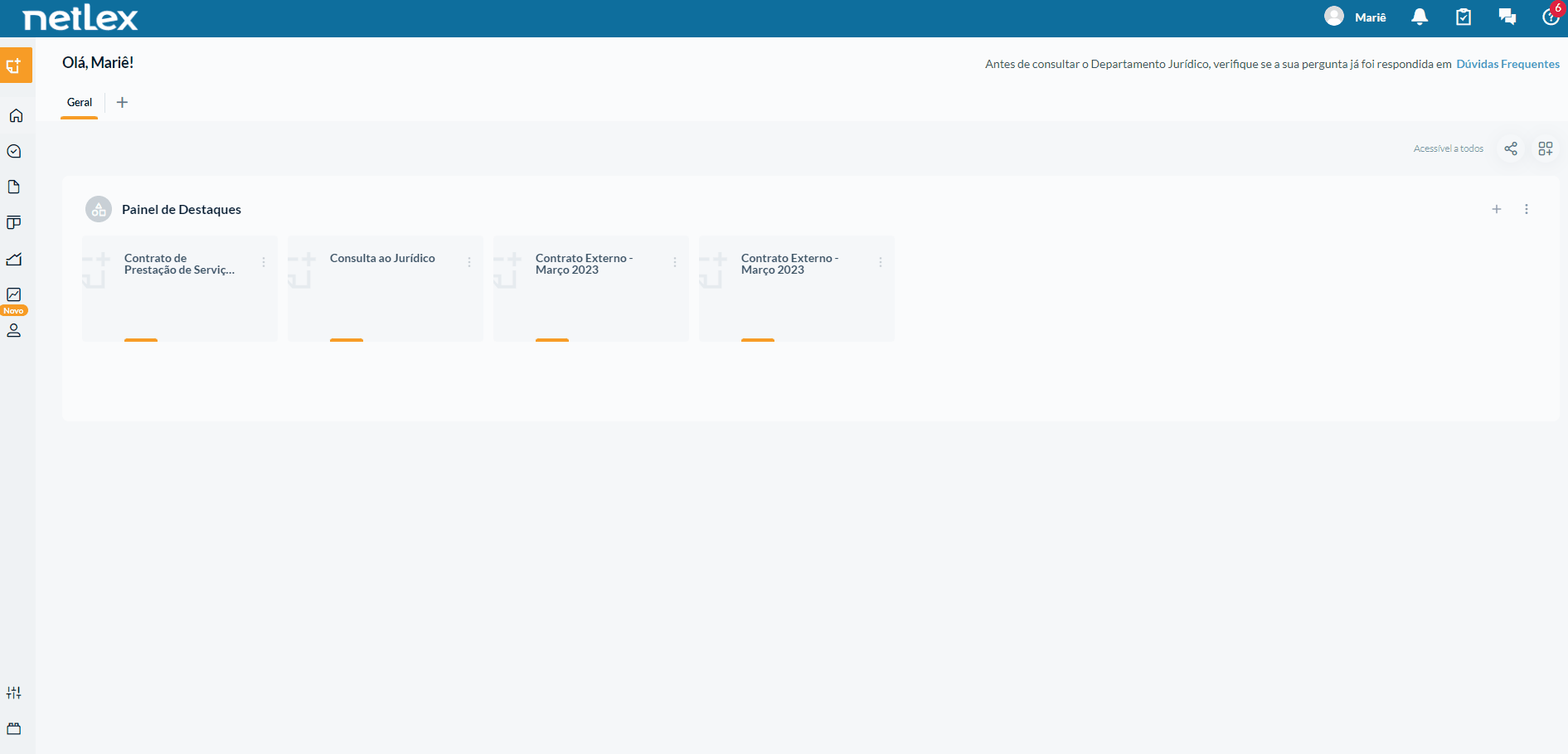1568x754 pixels.
Task: Open options menu on Consulta ao Jurídico card
Action: pos(469,262)
